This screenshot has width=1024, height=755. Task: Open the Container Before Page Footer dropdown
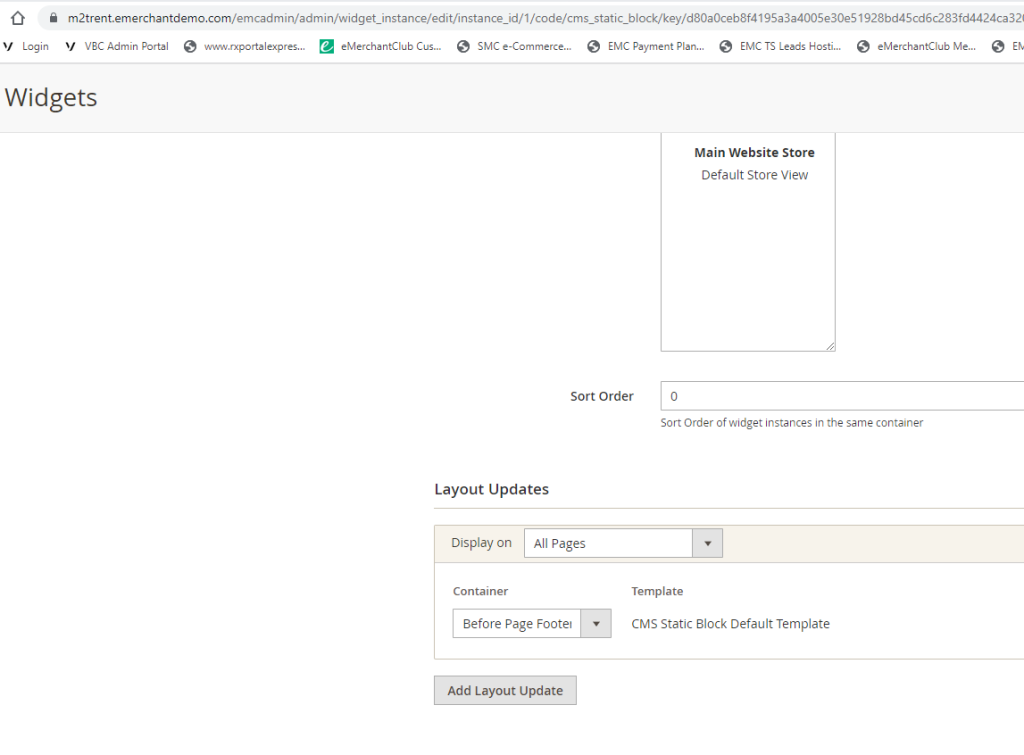click(x=517, y=624)
